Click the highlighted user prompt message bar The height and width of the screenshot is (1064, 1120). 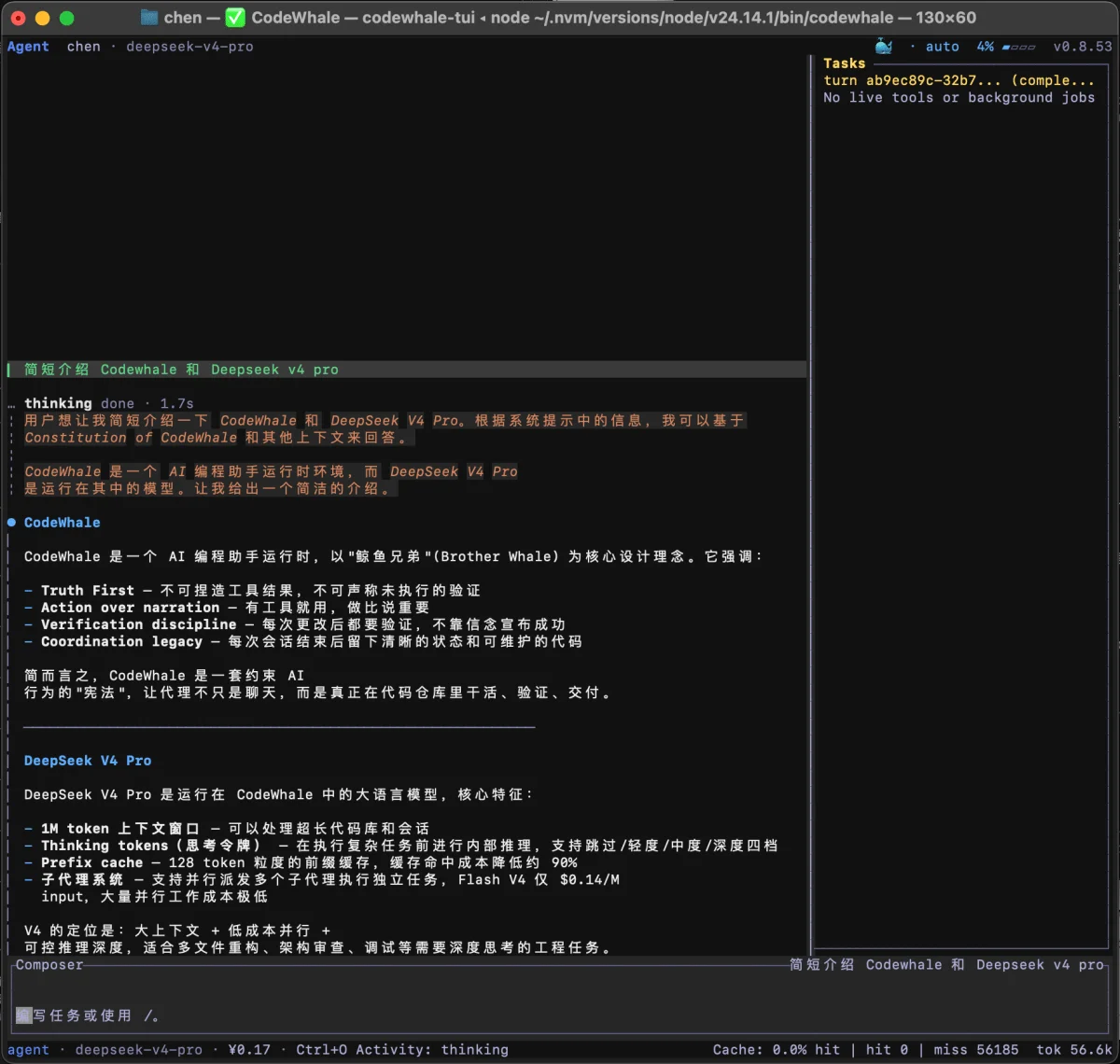tap(407, 370)
